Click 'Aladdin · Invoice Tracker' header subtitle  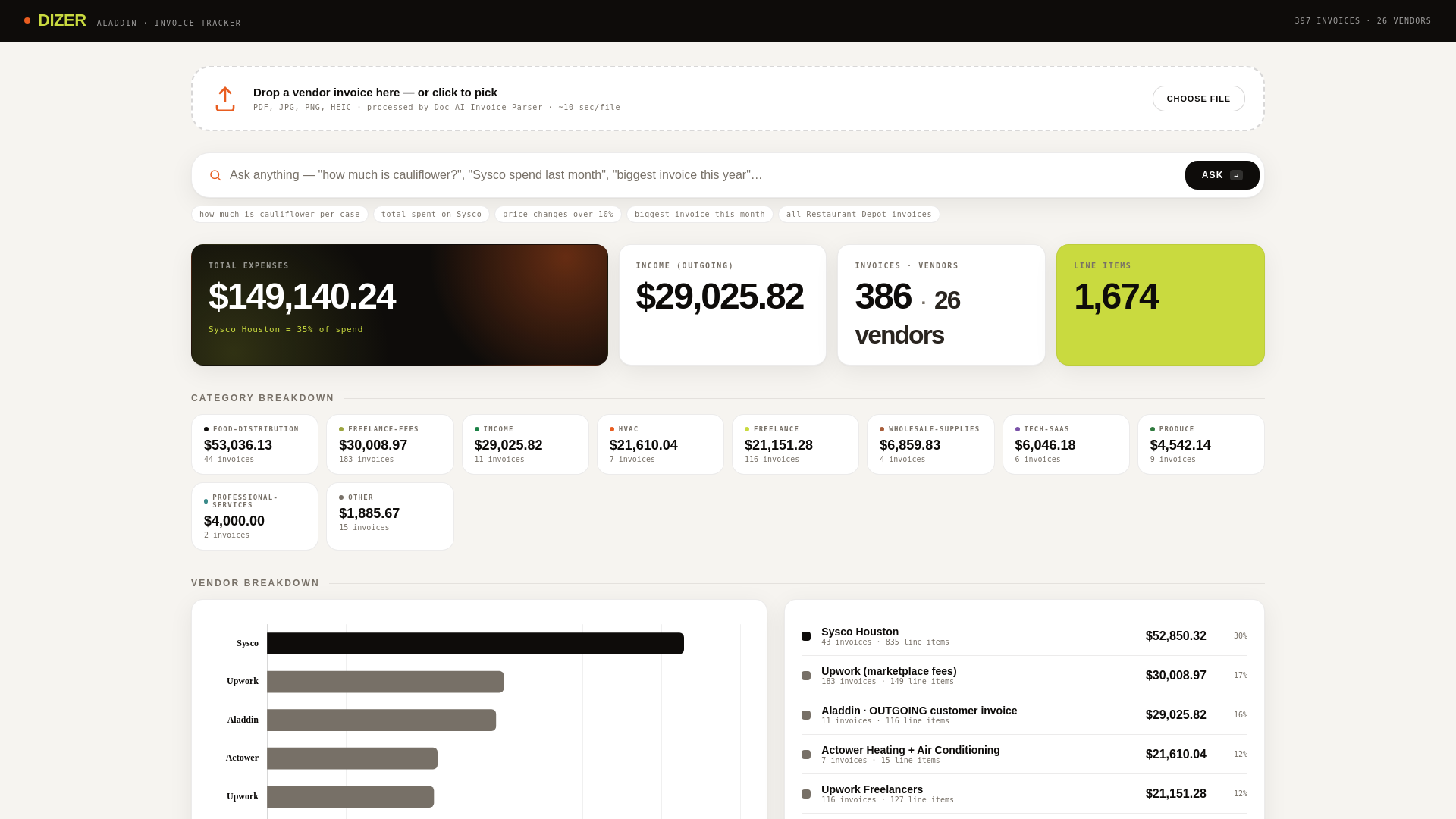169,24
